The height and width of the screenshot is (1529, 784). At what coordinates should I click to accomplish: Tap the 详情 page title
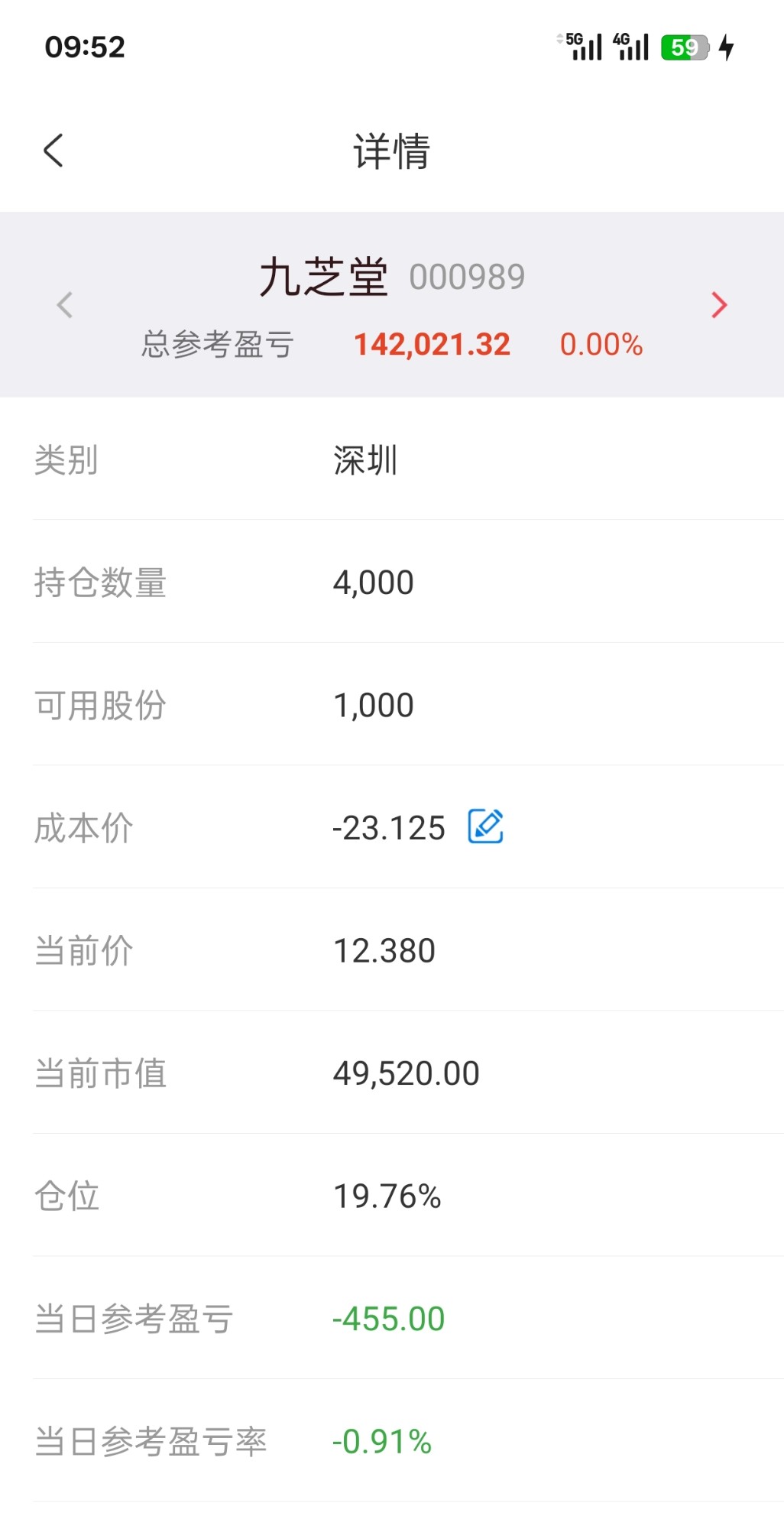(392, 151)
